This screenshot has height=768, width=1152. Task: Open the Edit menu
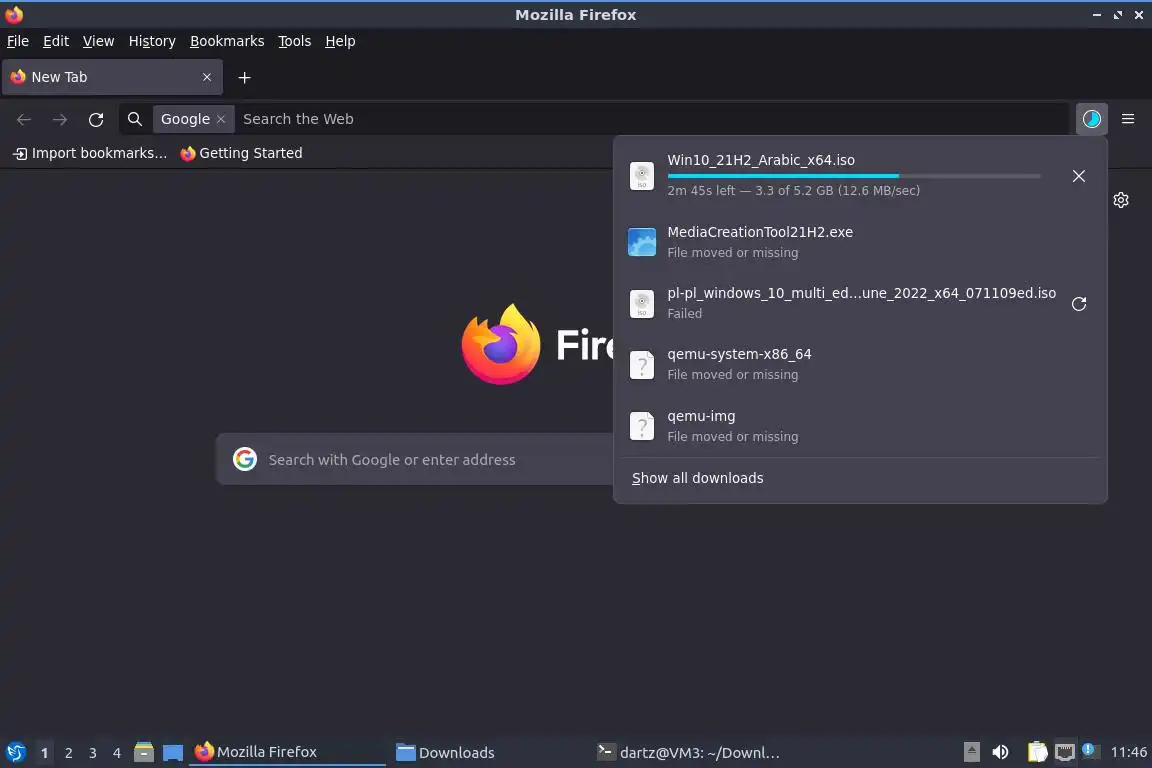click(x=56, y=41)
